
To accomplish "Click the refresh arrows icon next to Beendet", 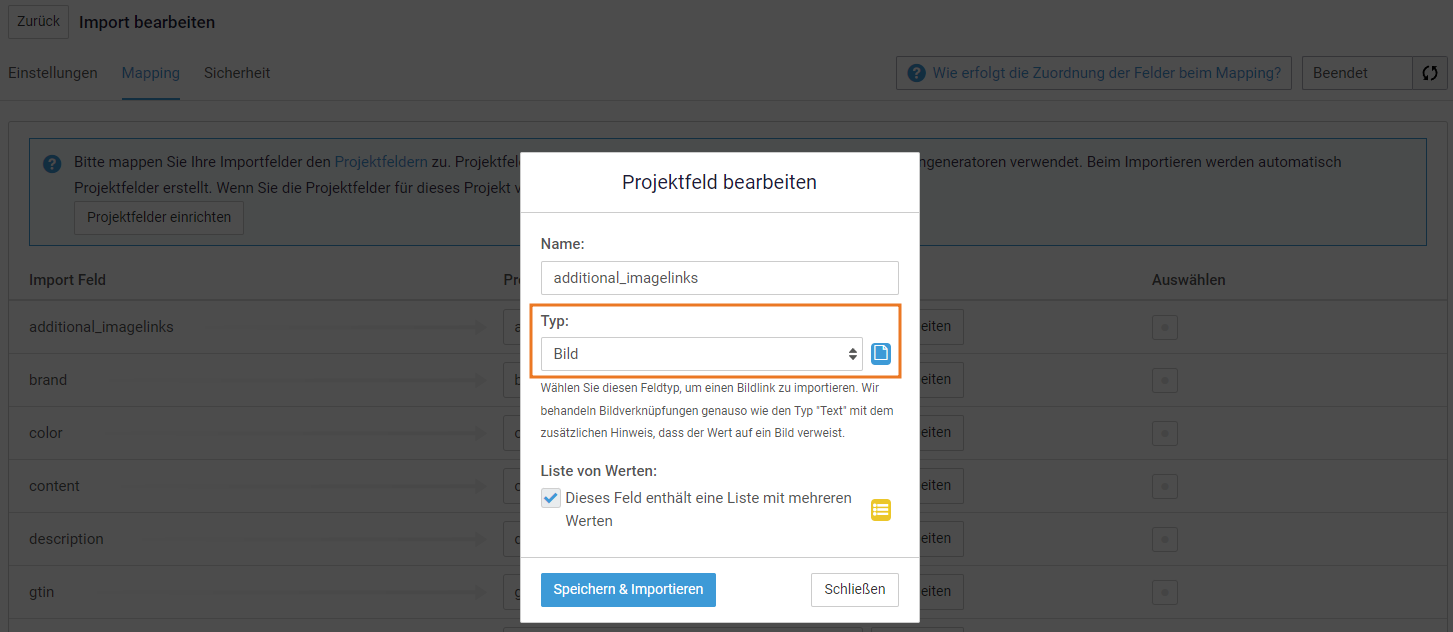I will point(1430,73).
